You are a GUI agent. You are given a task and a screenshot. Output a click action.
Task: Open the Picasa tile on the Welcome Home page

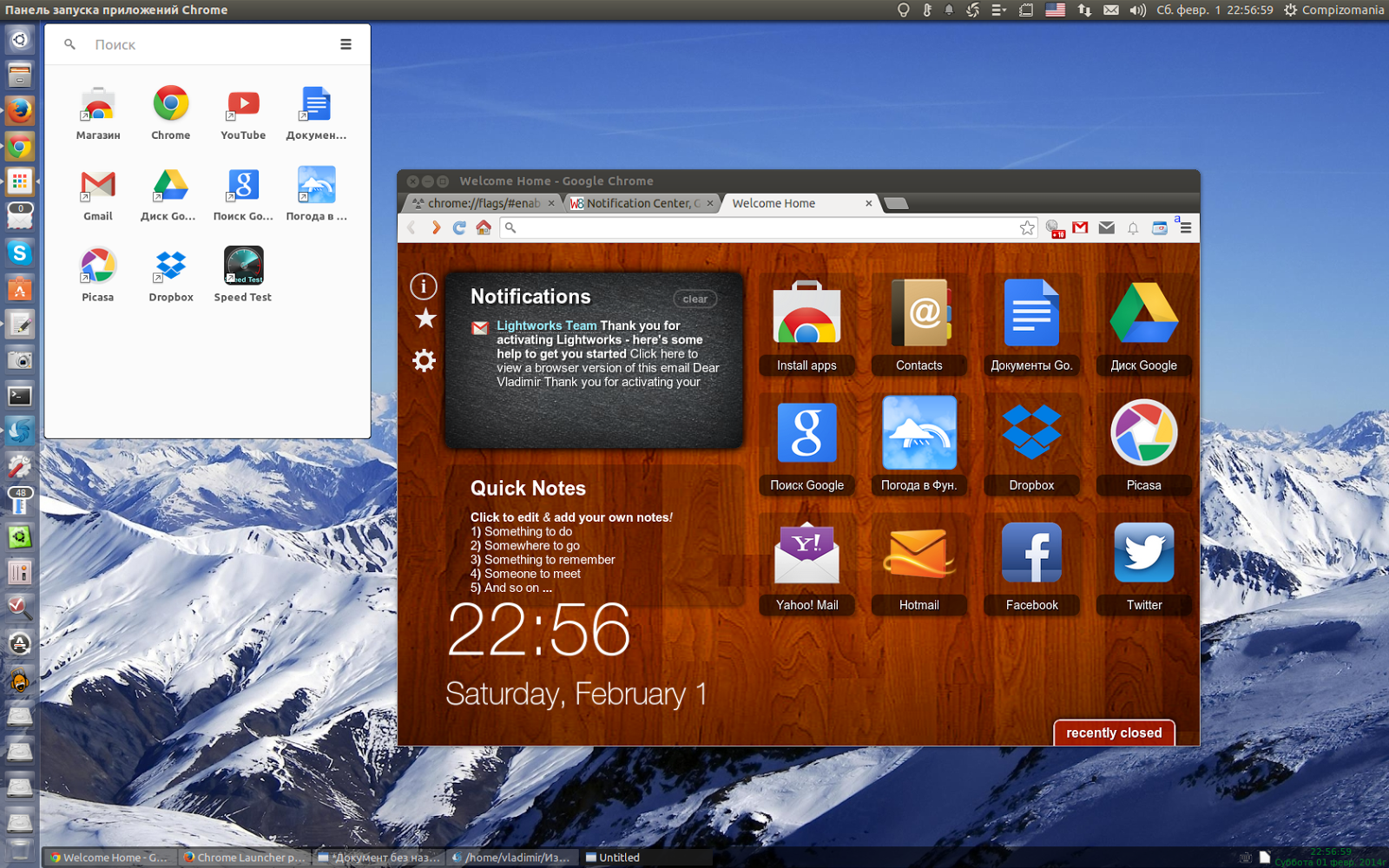[1144, 445]
